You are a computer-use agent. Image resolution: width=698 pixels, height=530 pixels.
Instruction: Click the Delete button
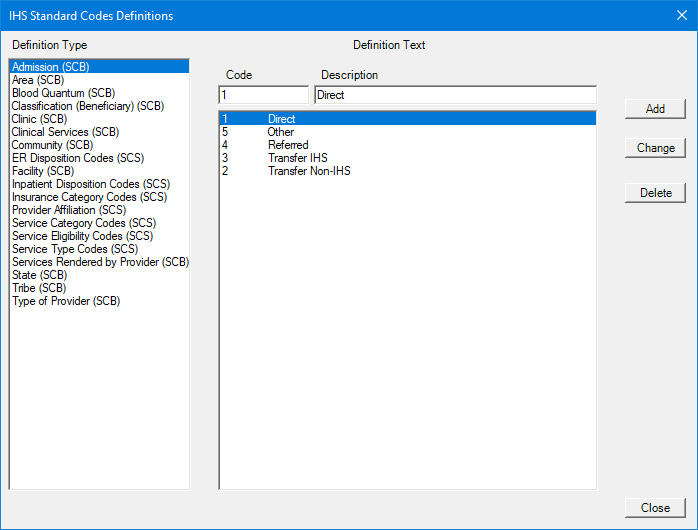pos(655,193)
